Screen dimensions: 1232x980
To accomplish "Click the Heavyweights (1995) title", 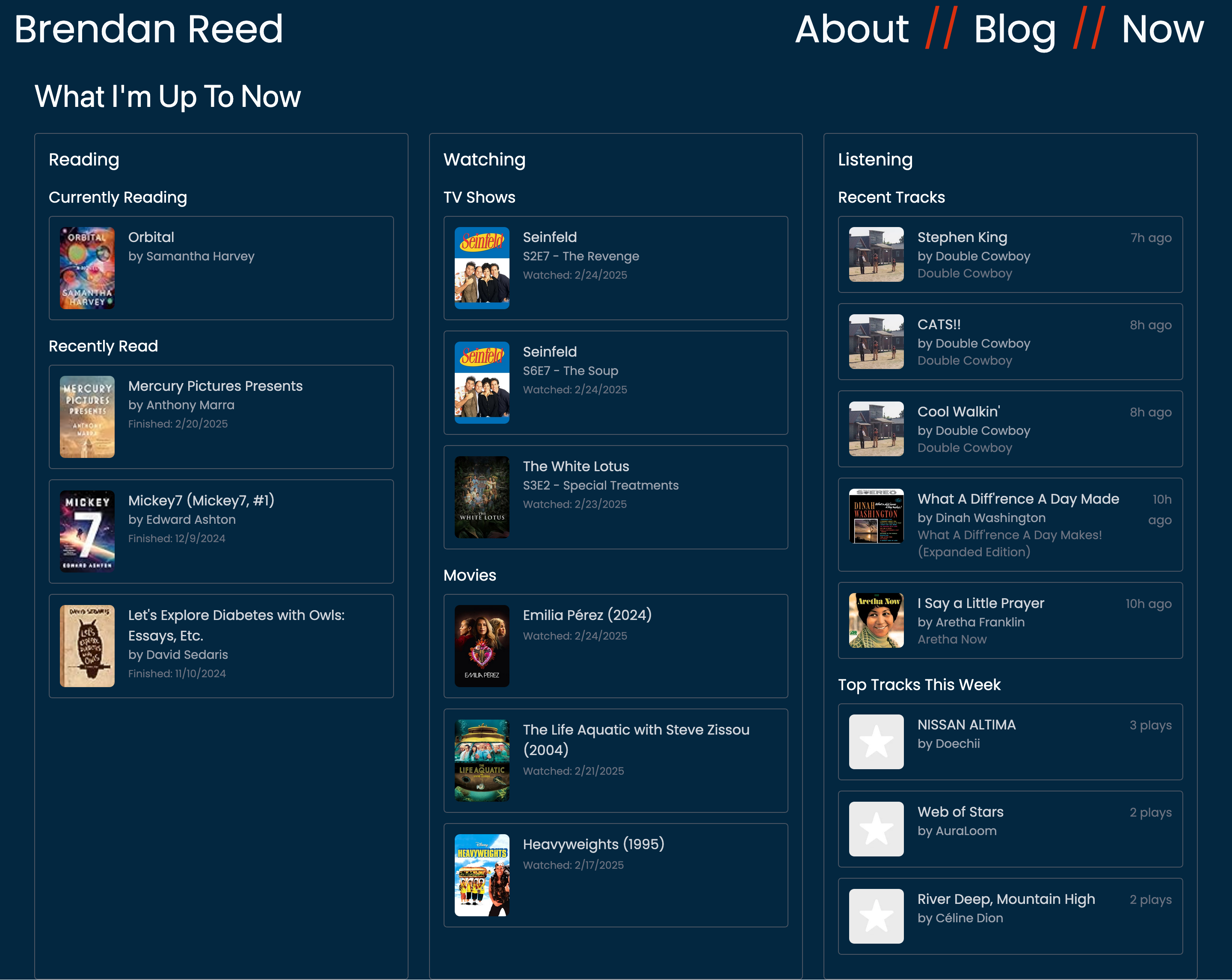I will pyautogui.click(x=594, y=844).
